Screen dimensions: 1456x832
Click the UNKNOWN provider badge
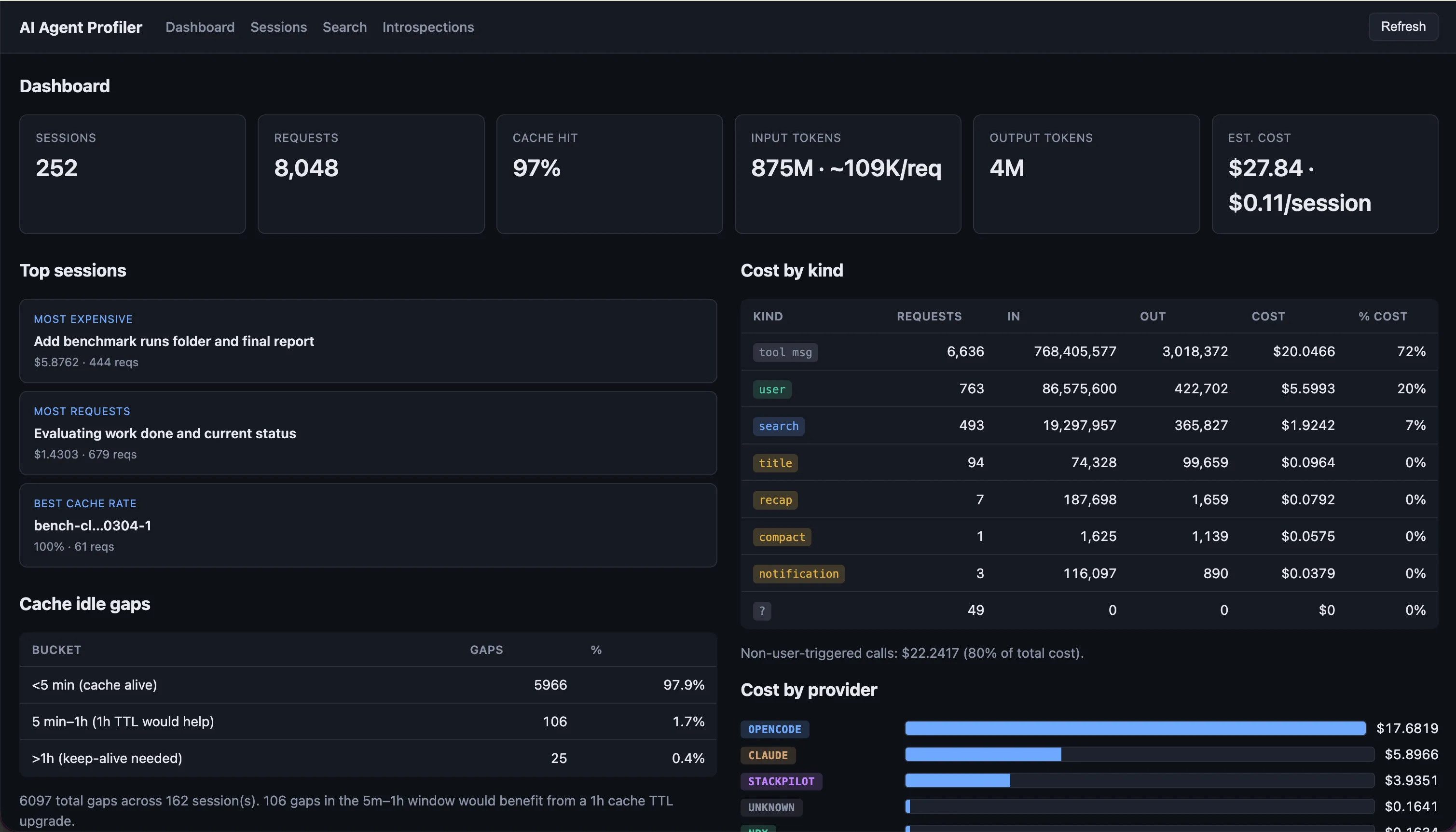click(771, 807)
